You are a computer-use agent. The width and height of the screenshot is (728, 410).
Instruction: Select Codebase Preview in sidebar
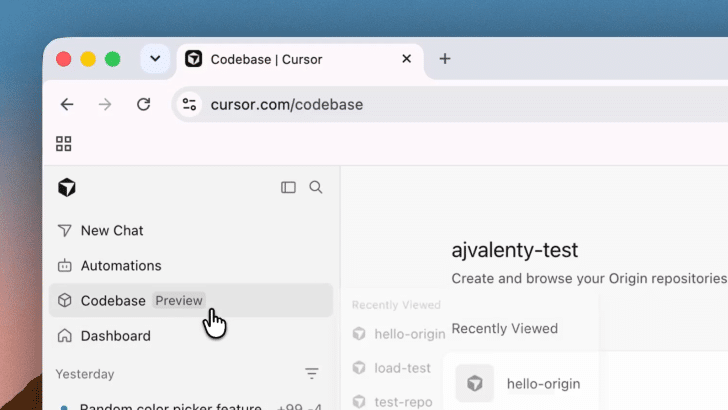point(191,300)
